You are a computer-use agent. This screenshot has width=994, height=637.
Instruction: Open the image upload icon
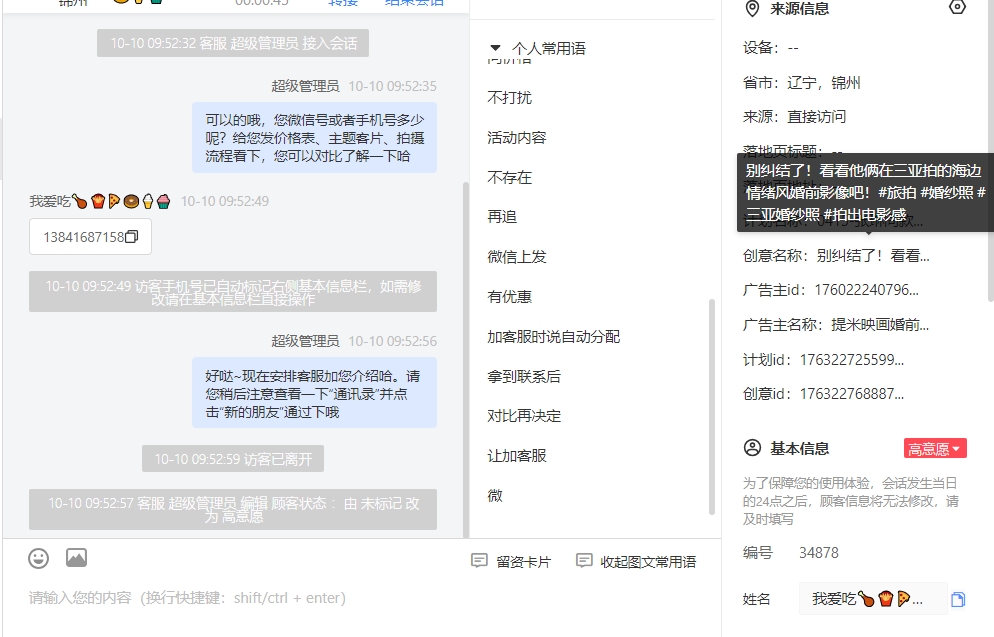[77, 558]
